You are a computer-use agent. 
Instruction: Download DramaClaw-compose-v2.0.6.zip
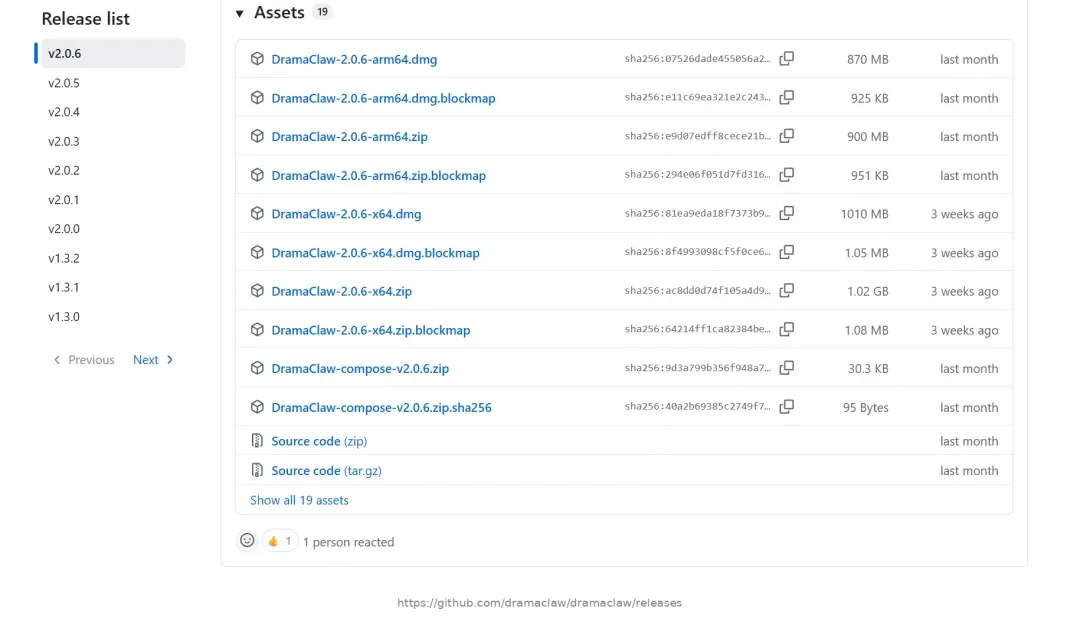tap(360, 369)
